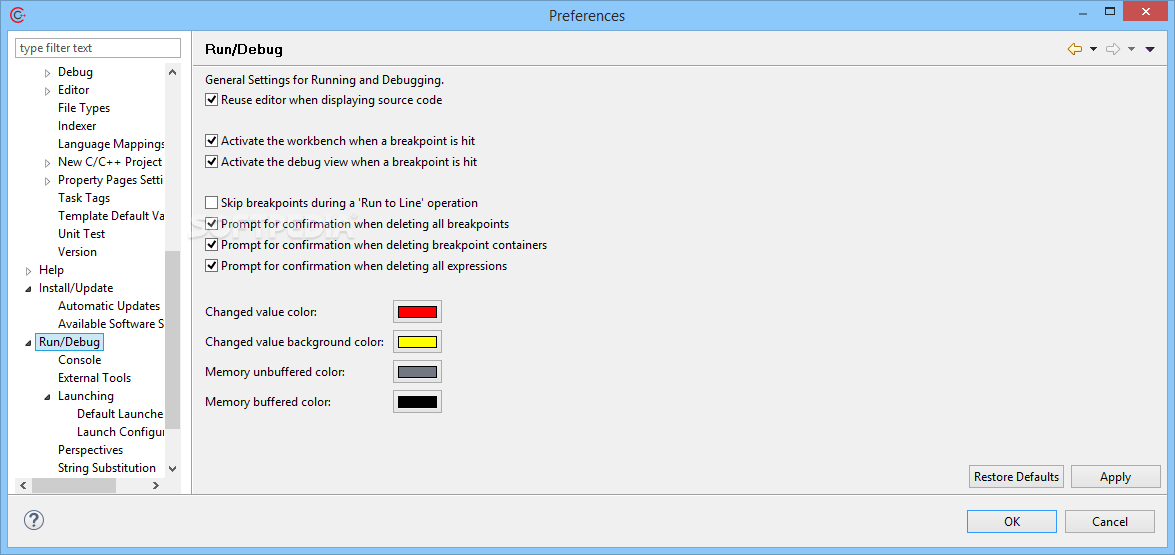The height and width of the screenshot is (555, 1175).
Task: Focus the type filter text field
Action: (98, 48)
